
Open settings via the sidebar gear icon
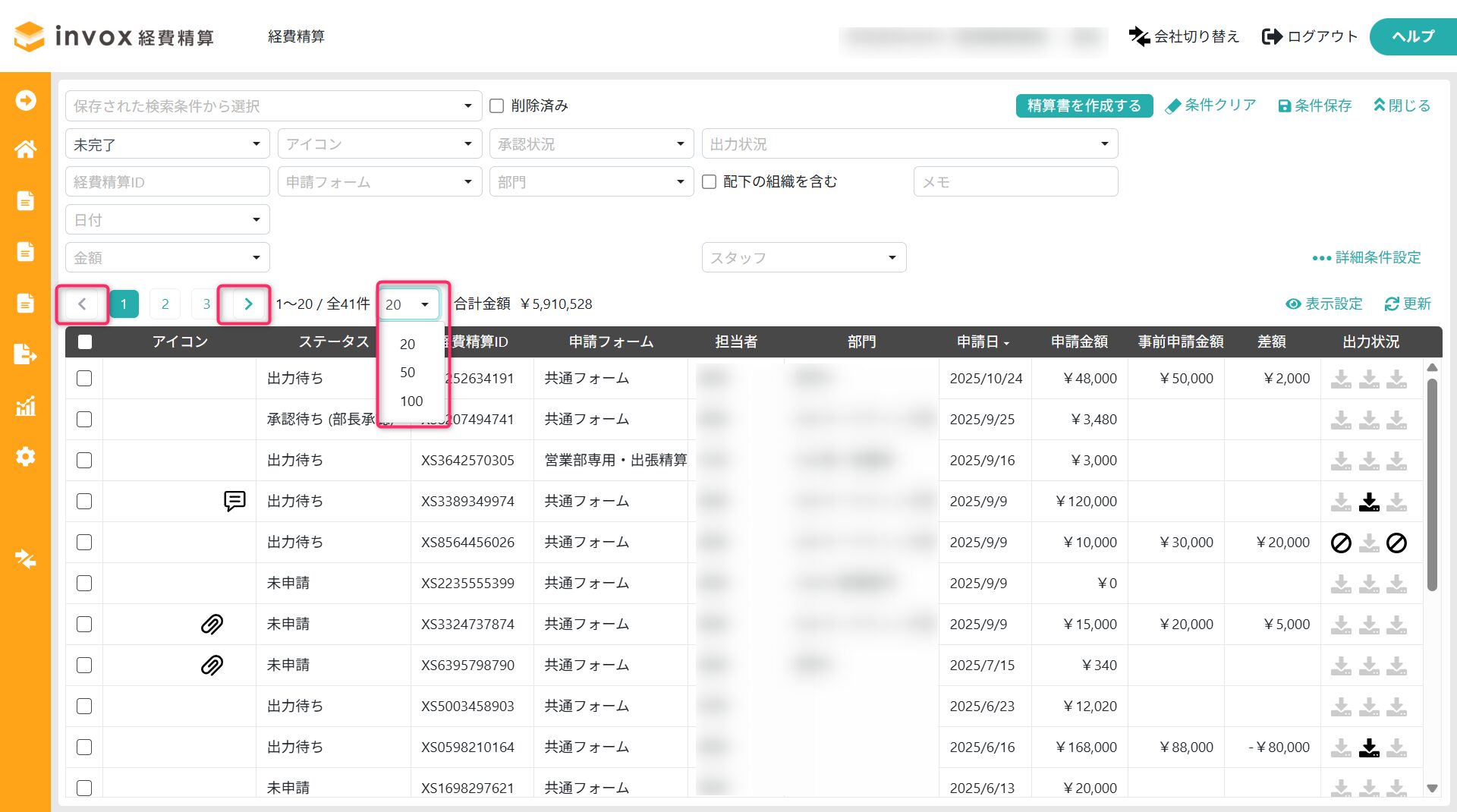25,457
